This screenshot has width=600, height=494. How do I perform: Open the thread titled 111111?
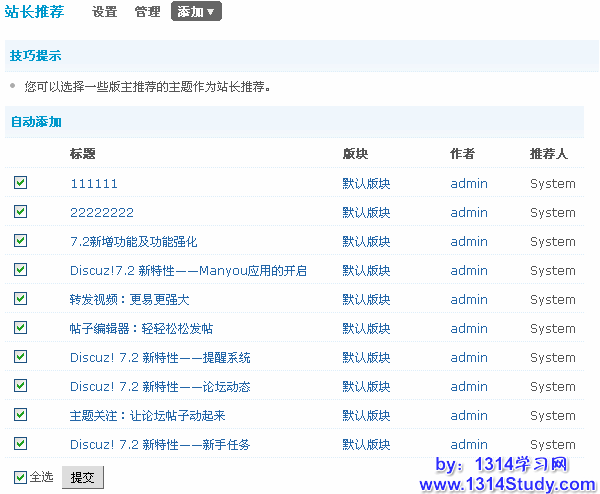click(x=94, y=184)
